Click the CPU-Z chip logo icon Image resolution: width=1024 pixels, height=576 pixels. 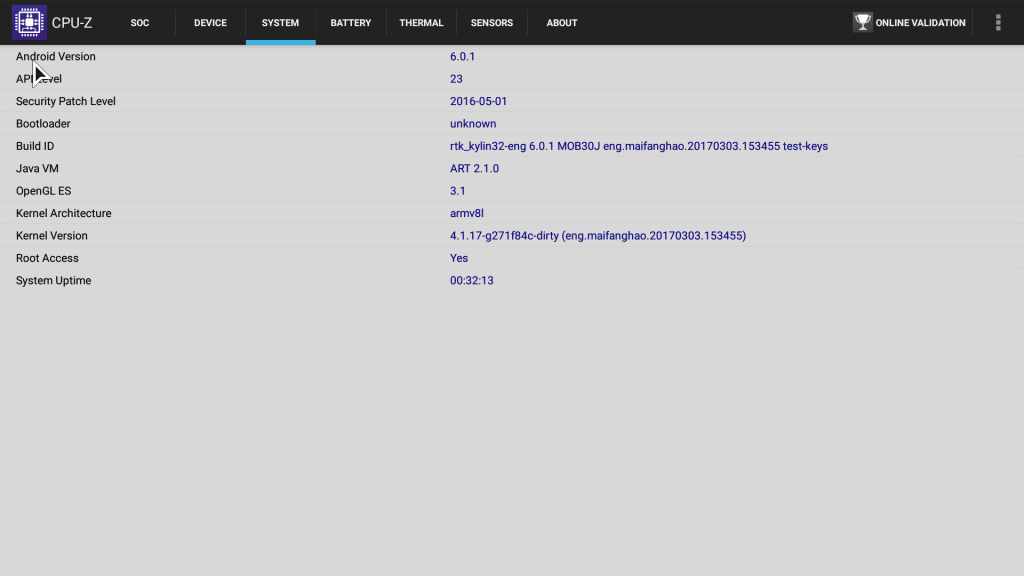[x=29, y=22]
